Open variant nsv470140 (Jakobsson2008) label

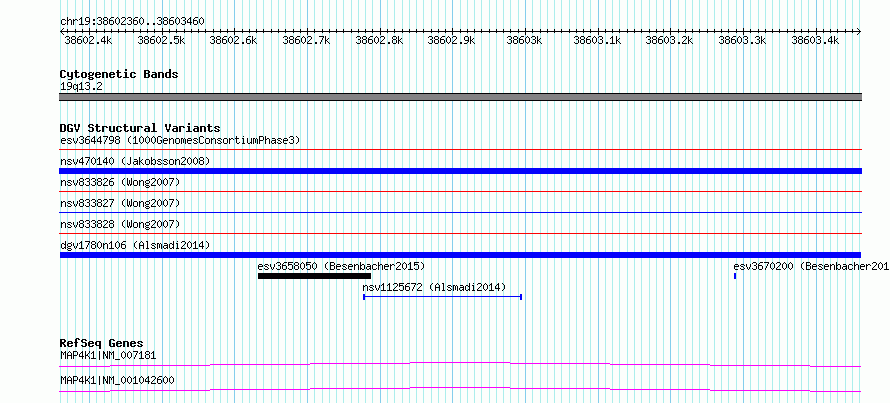coord(135,161)
